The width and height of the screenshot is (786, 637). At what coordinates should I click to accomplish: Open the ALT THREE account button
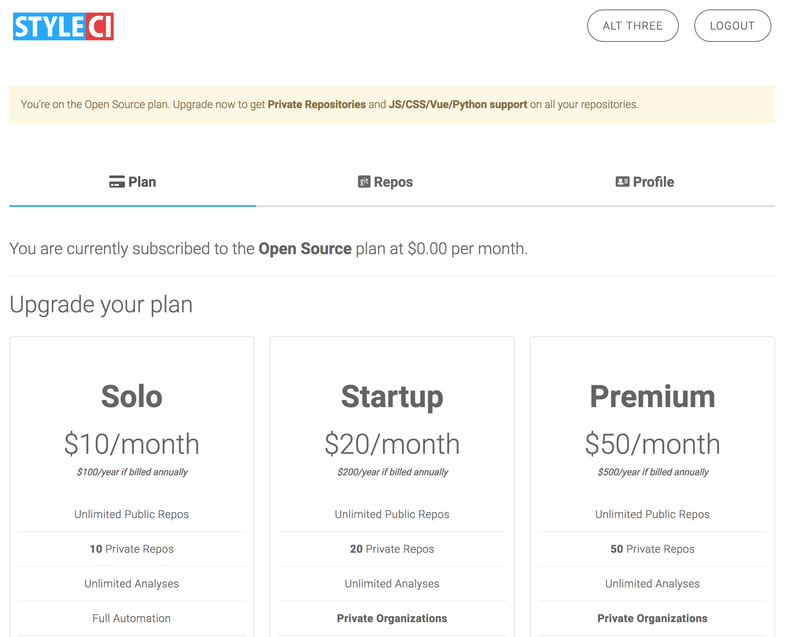(632, 26)
